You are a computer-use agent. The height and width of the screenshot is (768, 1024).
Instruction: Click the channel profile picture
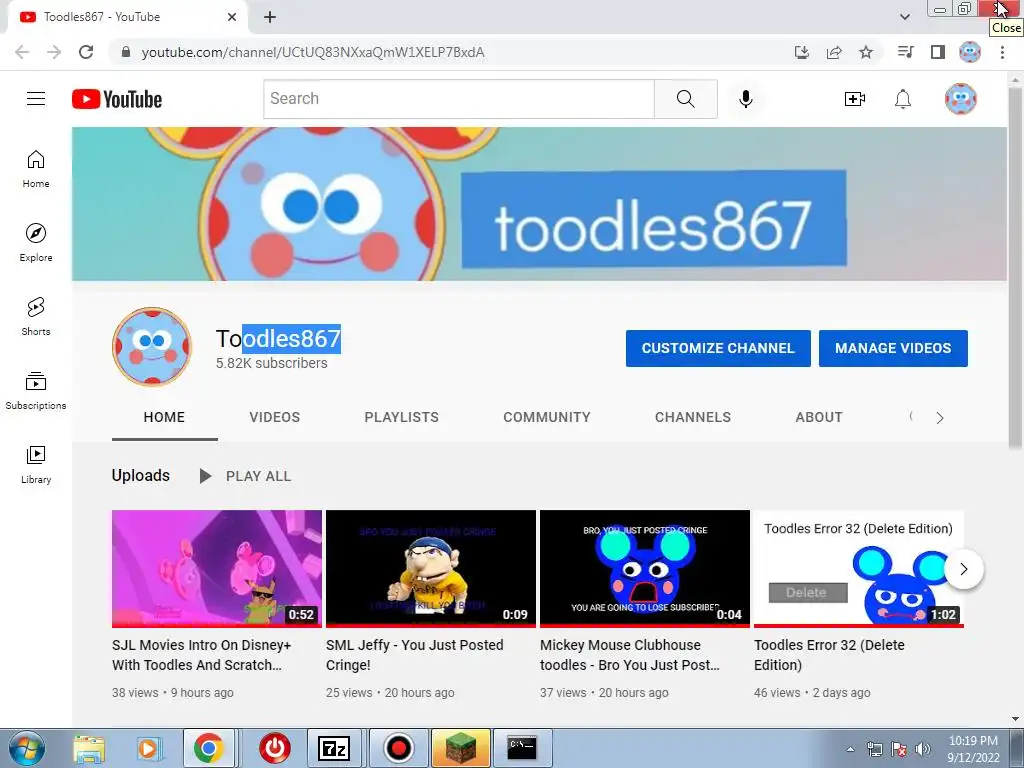click(x=152, y=347)
